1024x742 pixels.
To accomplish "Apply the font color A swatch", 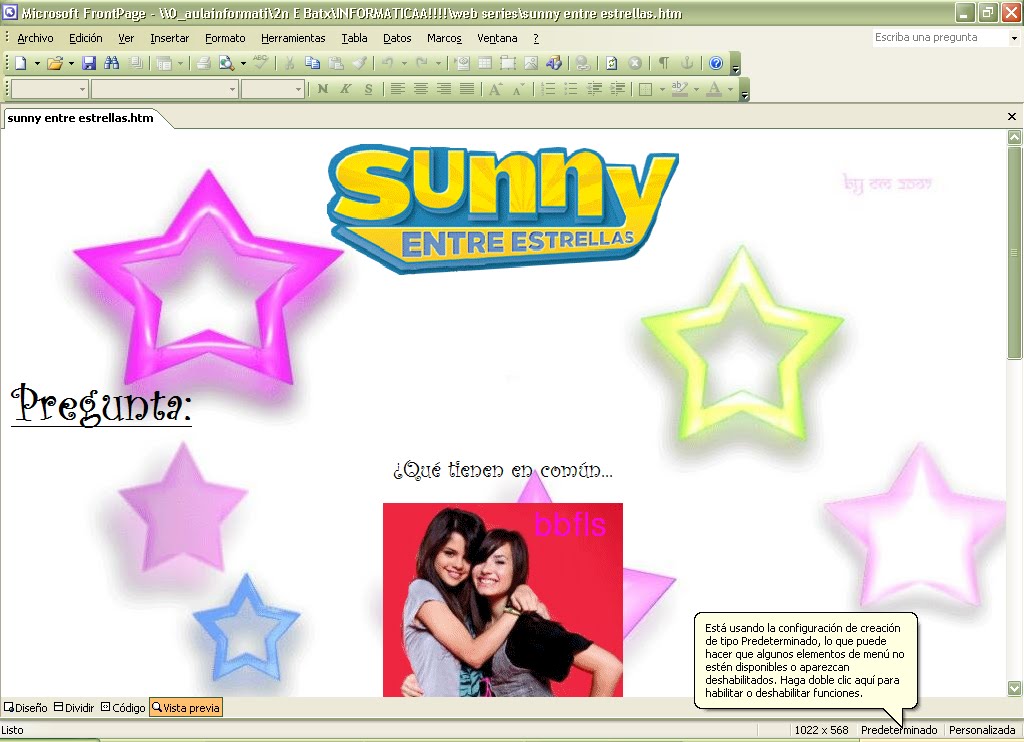I will tap(714, 89).
